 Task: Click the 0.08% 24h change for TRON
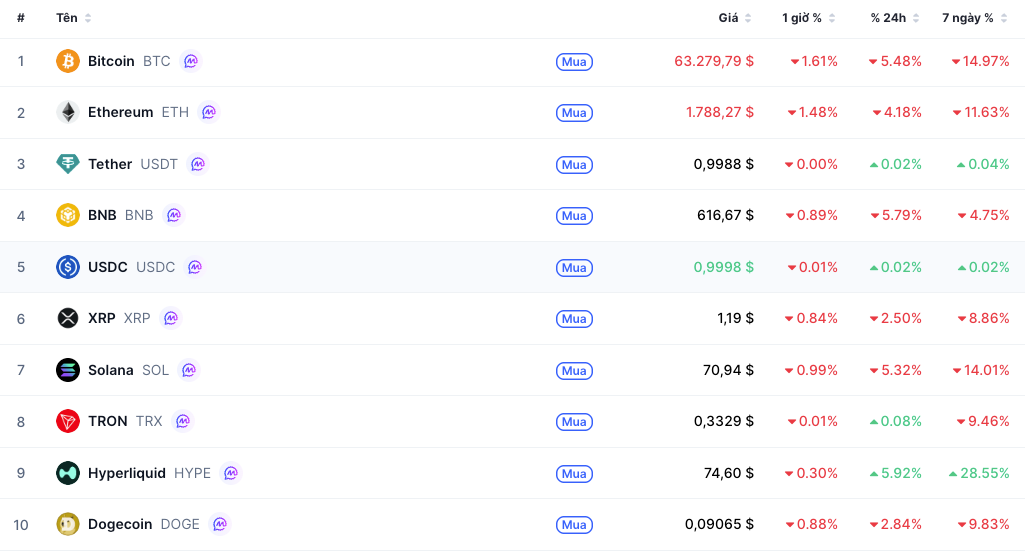[x=896, y=421]
